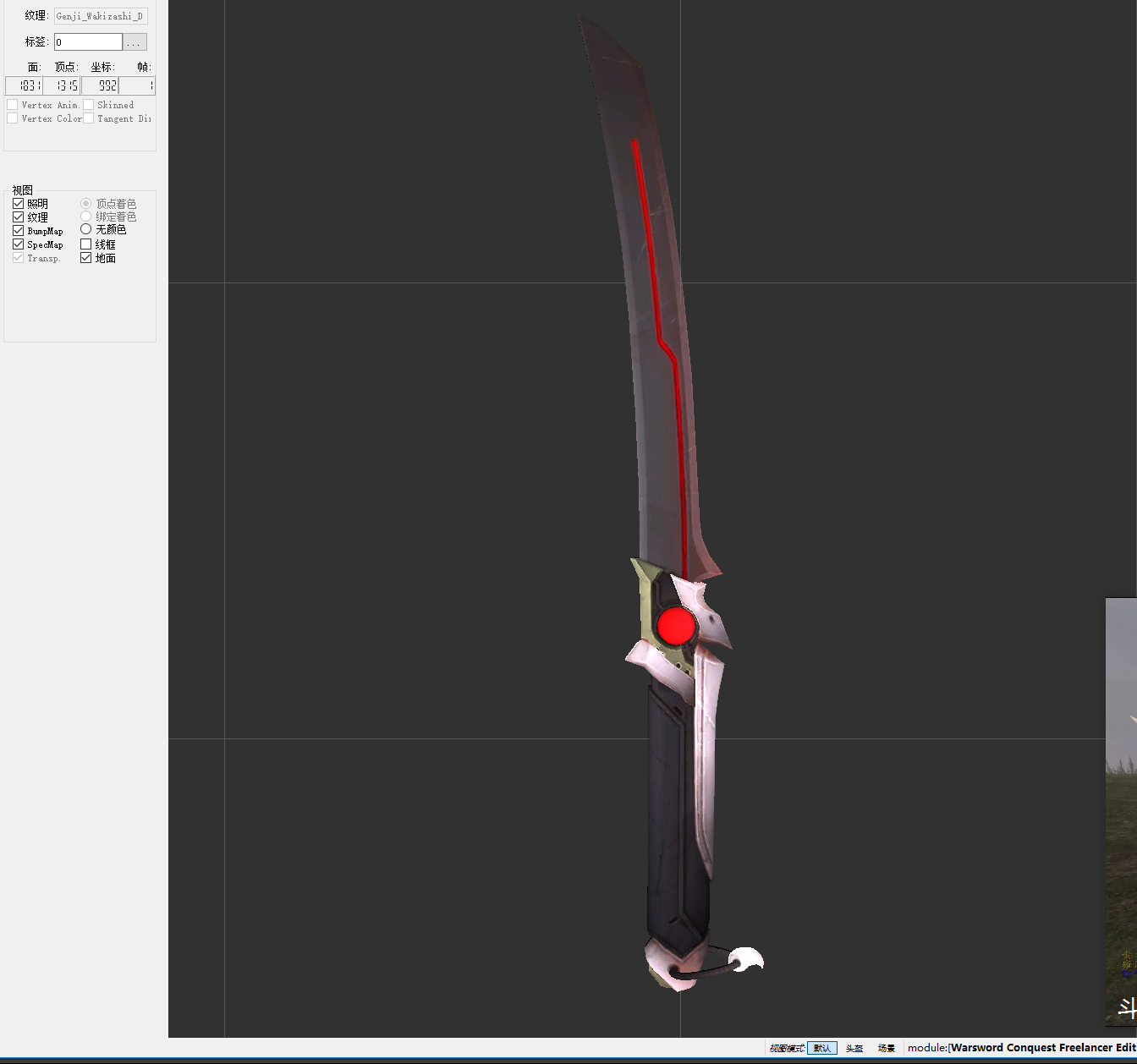This screenshot has width=1137, height=1064.
Task: Click the 标签 flags input field
Action: click(x=88, y=42)
